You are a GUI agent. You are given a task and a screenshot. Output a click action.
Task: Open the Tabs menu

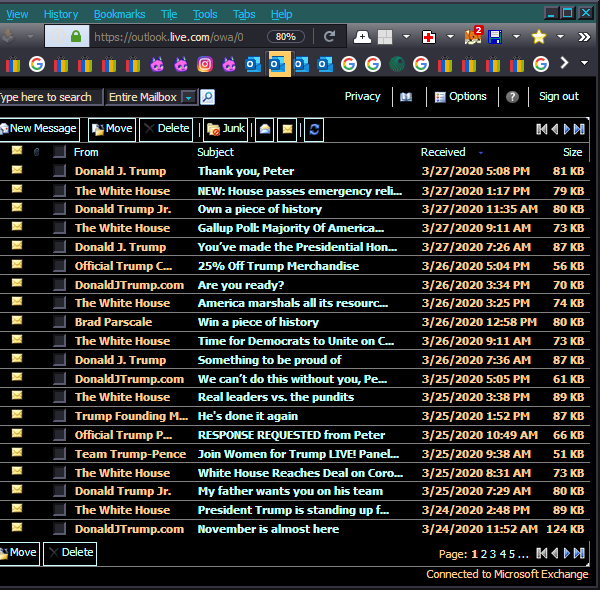244,15
